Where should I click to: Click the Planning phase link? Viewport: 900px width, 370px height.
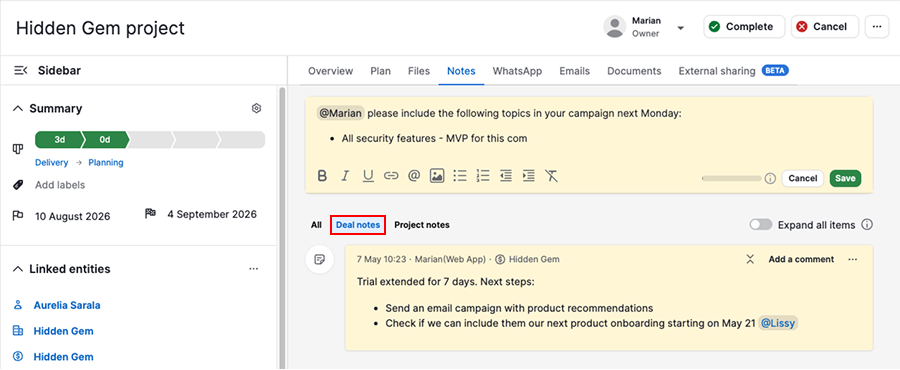coord(106,162)
